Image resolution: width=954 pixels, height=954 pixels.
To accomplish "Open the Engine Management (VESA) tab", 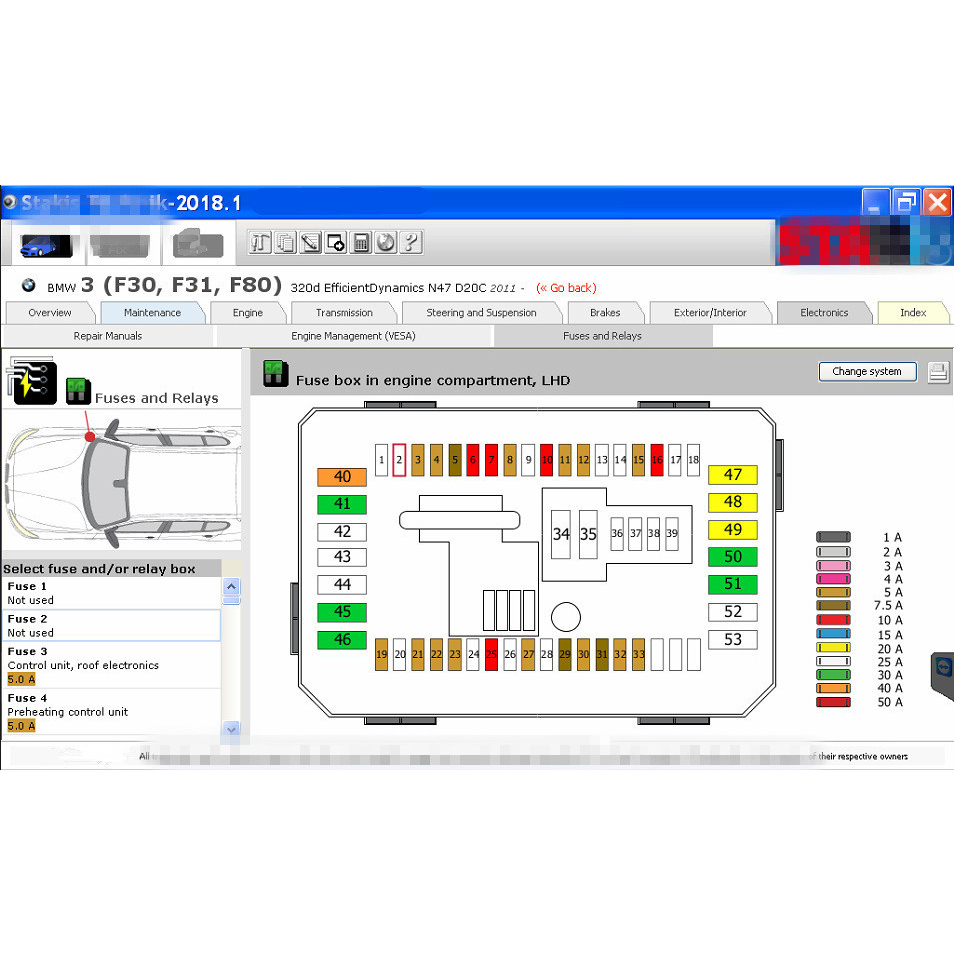I will pos(353,336).
